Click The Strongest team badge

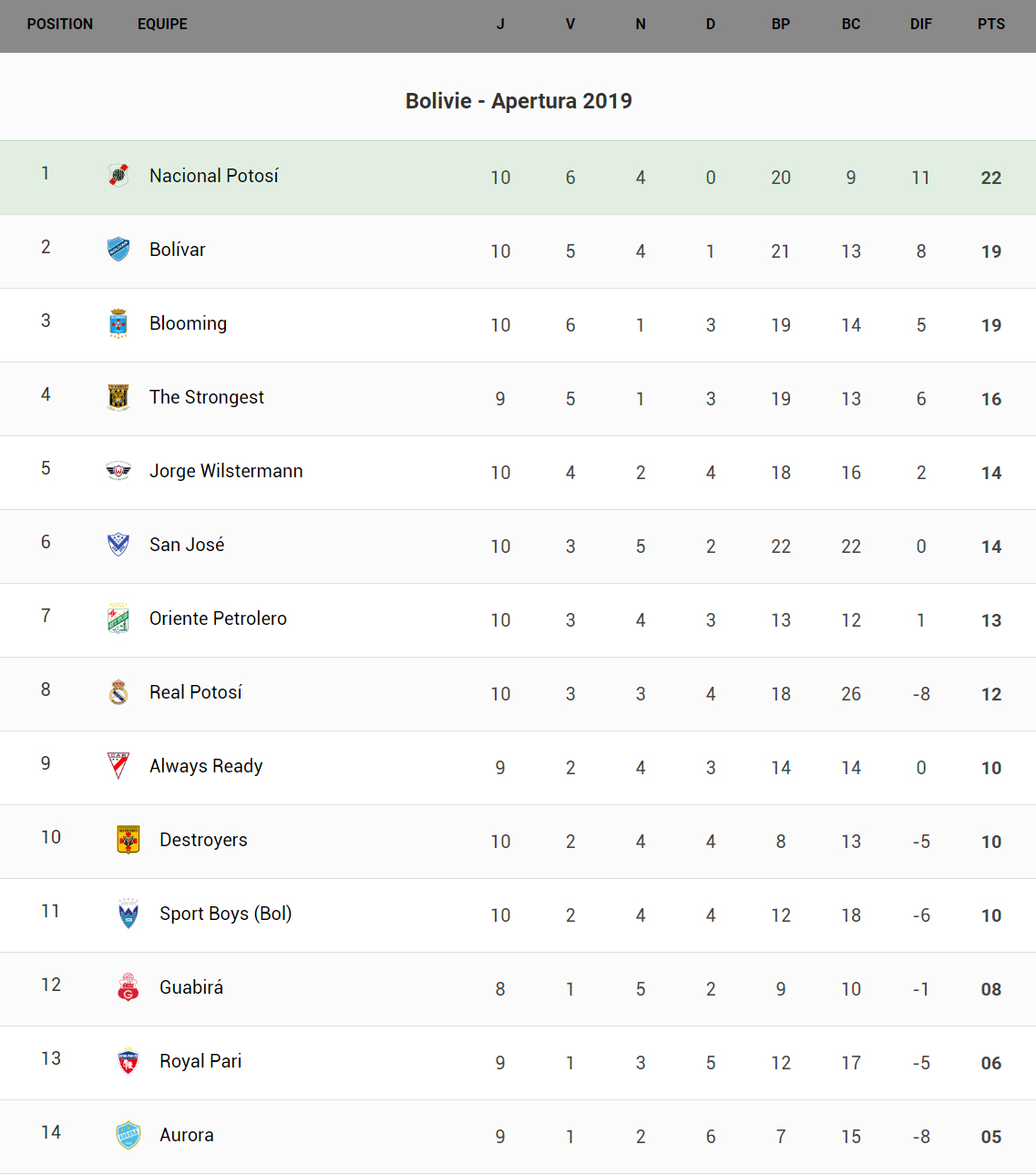pos(118,397)
